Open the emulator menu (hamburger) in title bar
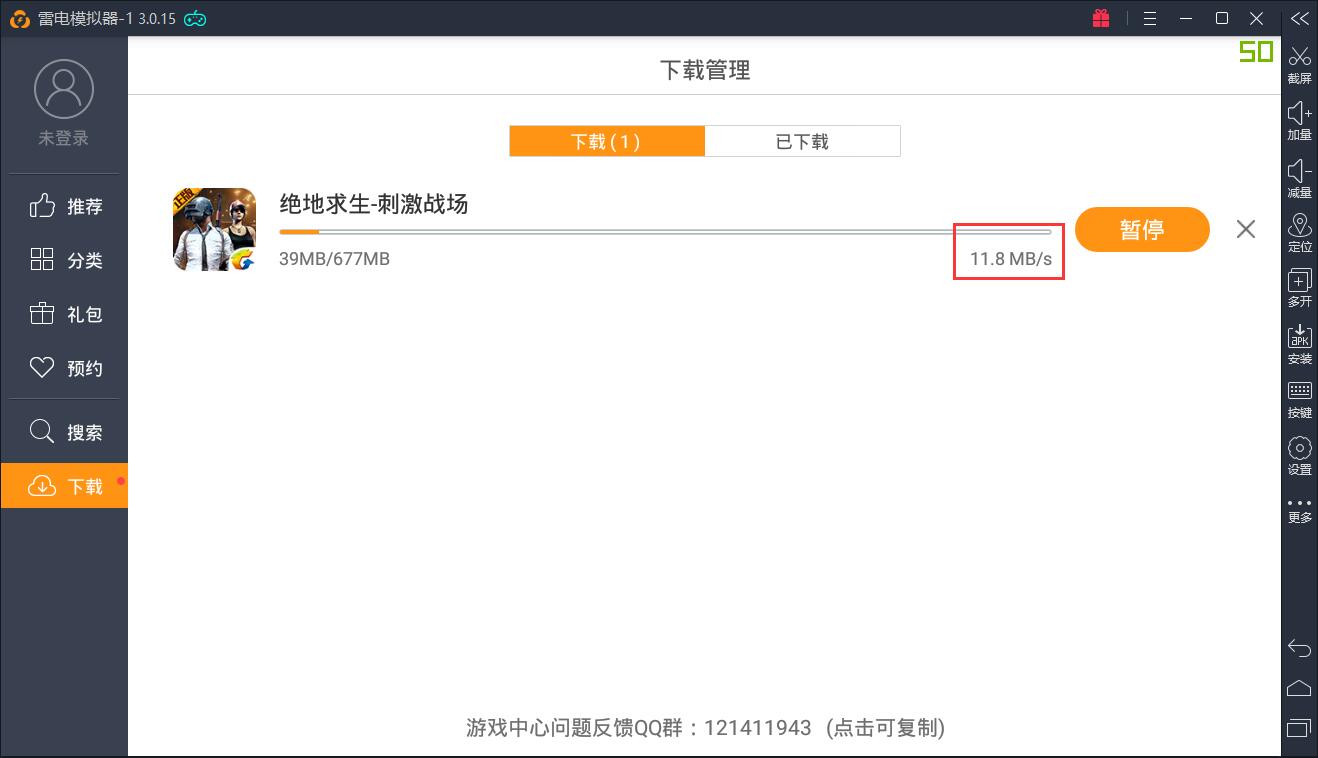The image size is (1318, 758). point(1150,18)
